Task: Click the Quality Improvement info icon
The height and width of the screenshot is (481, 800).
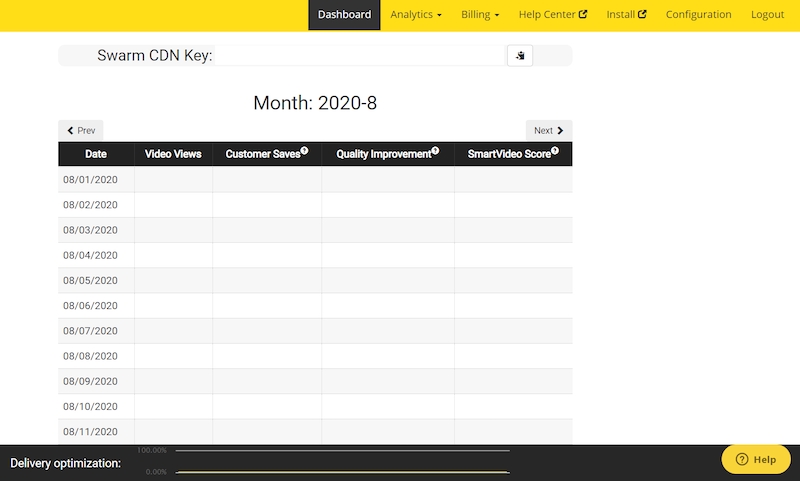Action: click(x=435, y=151)
